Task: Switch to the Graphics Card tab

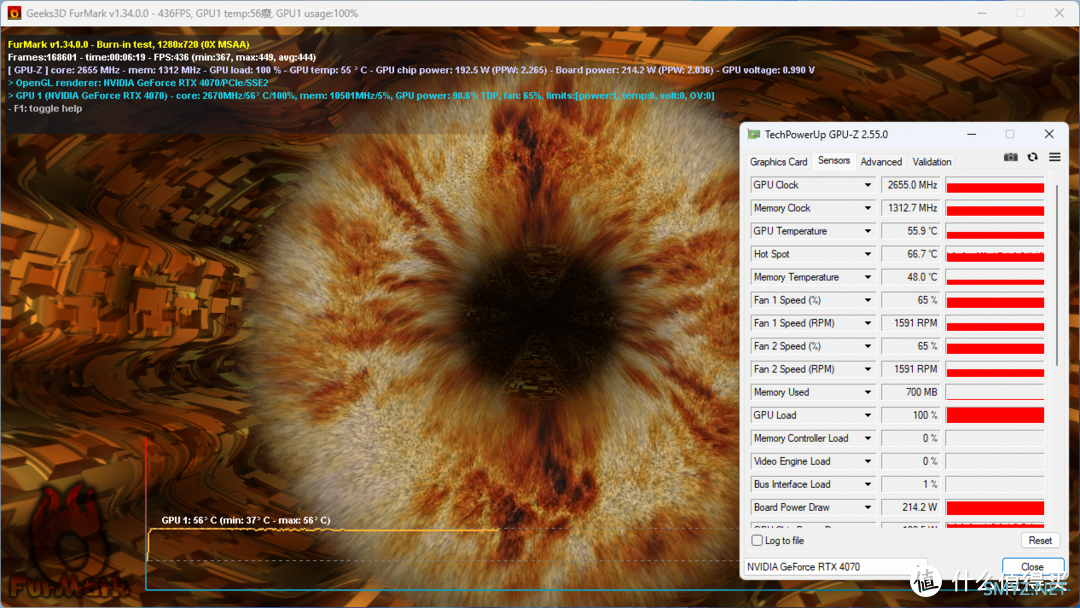Action: click(778, 162)
